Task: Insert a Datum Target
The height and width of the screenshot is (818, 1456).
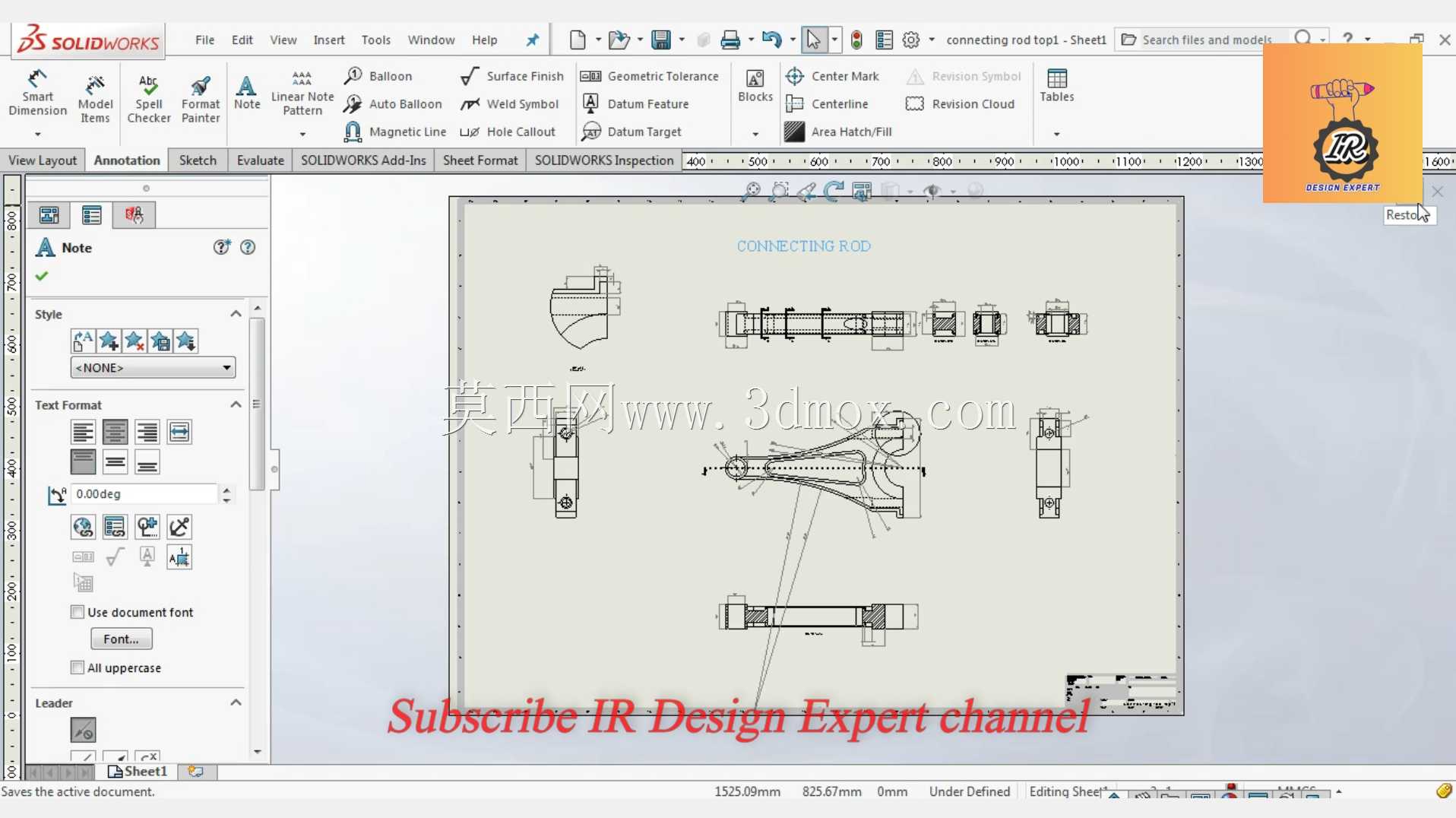Action: 631,132
